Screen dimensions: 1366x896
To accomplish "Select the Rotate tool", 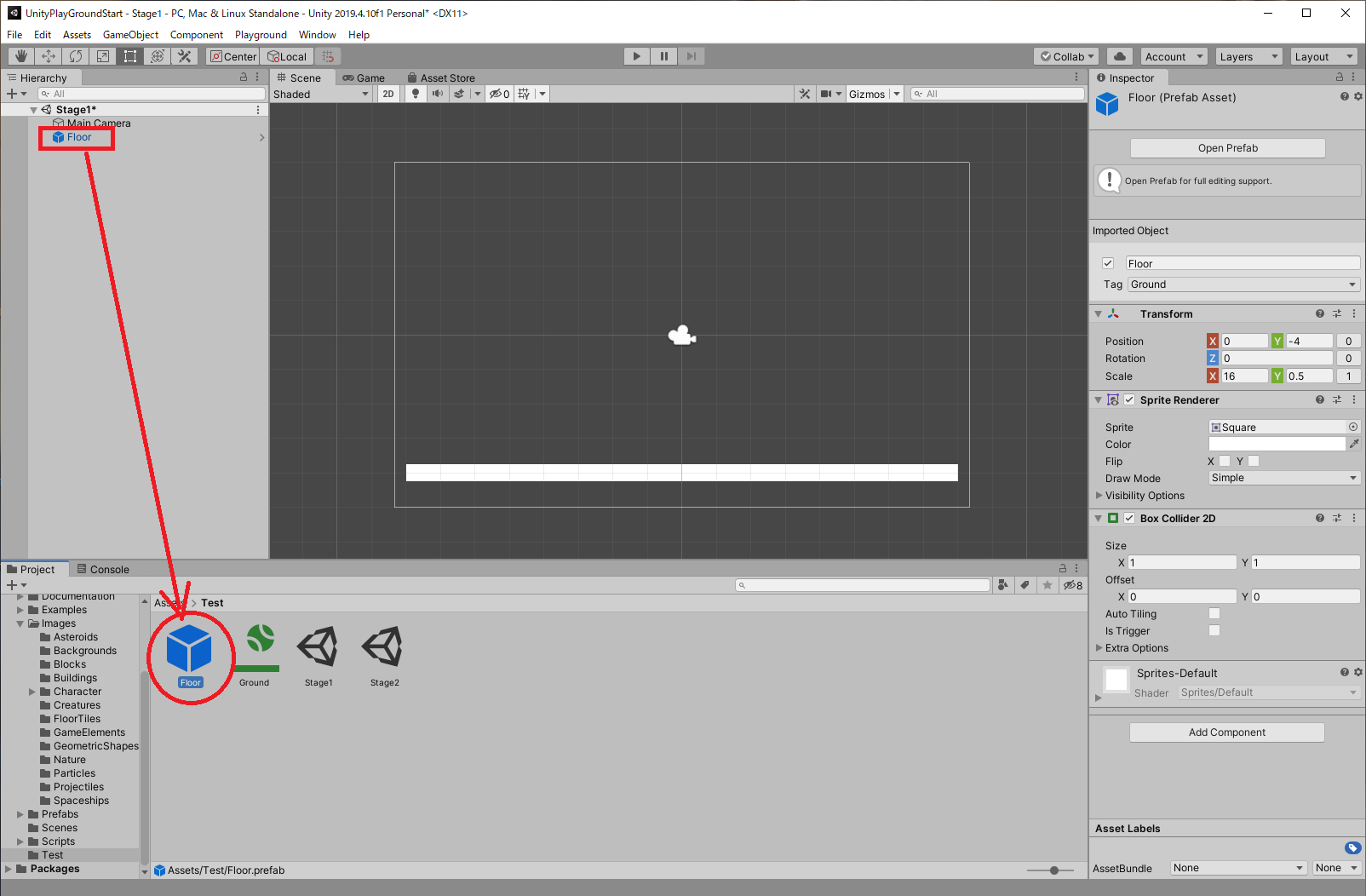I will (x=76, y=56).
